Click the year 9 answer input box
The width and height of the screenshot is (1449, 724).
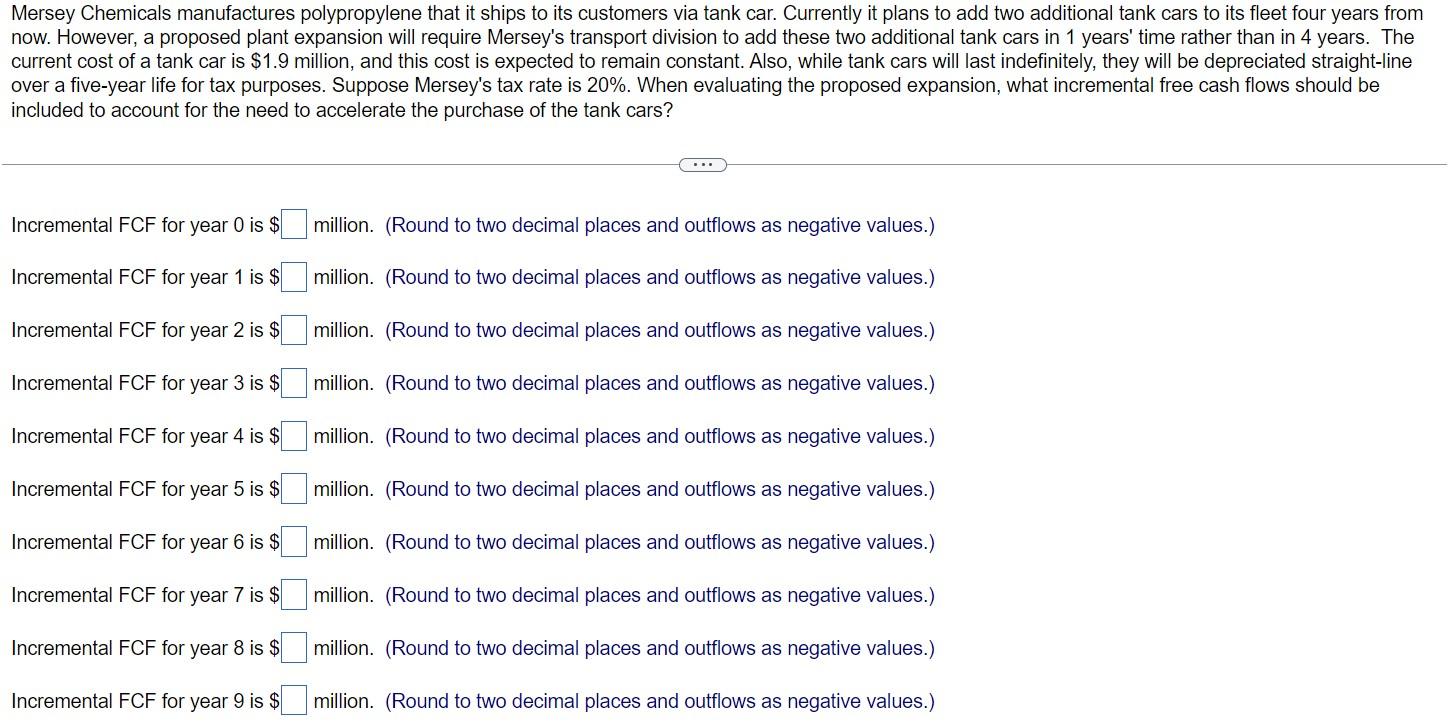click(x=293, y=700)
